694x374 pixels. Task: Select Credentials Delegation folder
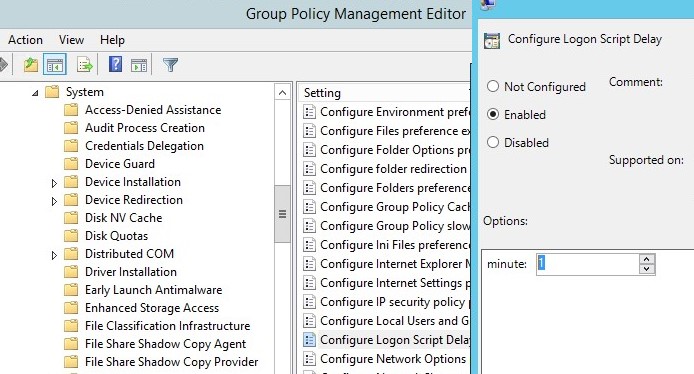coord(144,146)
